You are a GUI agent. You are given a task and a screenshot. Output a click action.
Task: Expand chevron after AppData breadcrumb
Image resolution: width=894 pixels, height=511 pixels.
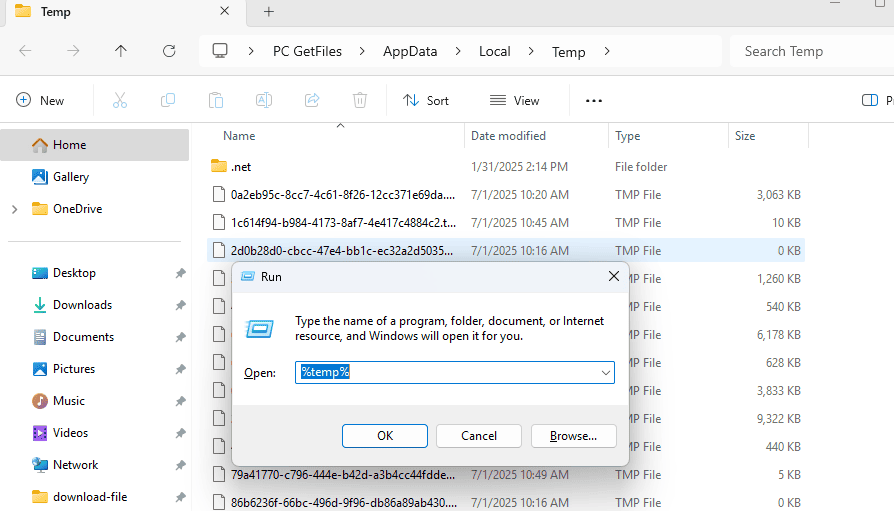[458, 51]
